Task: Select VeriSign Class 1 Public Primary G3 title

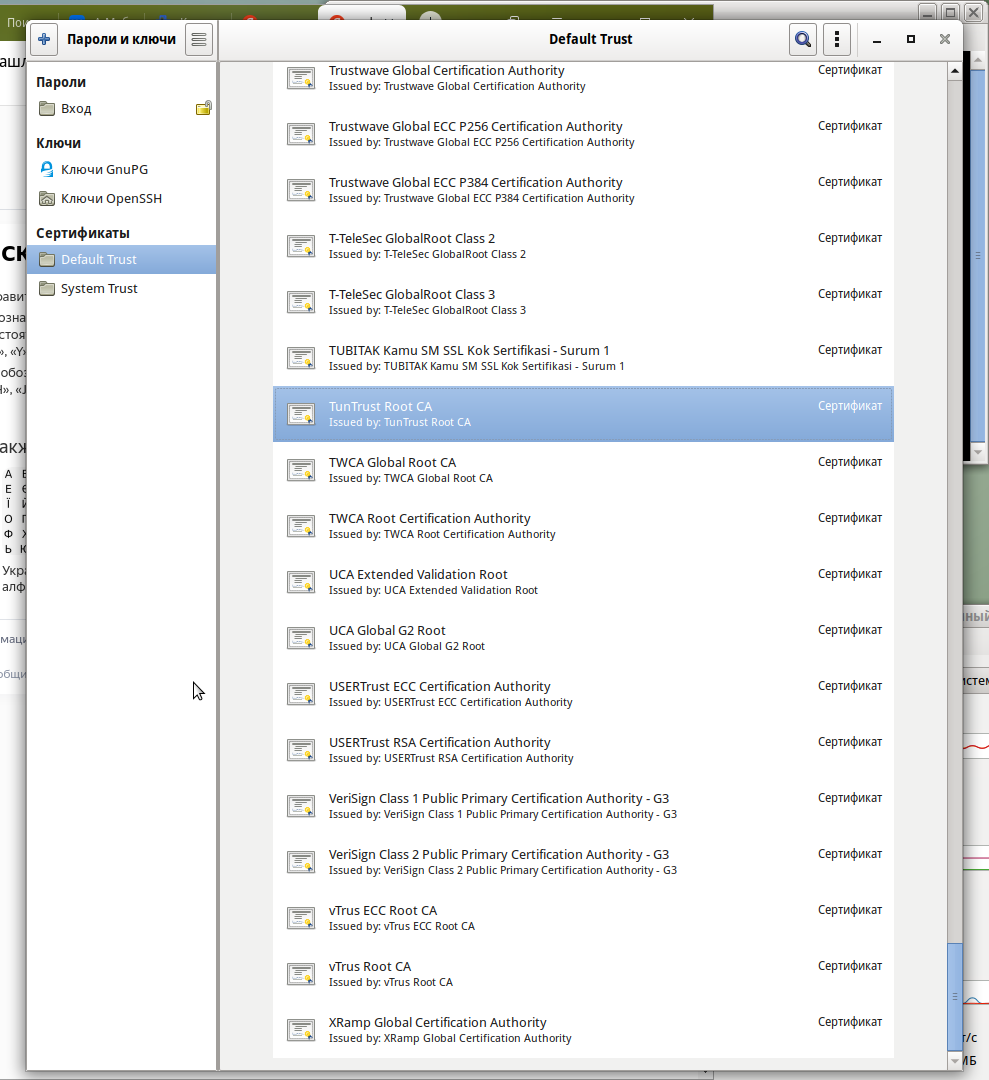Action: coord(499,799)
